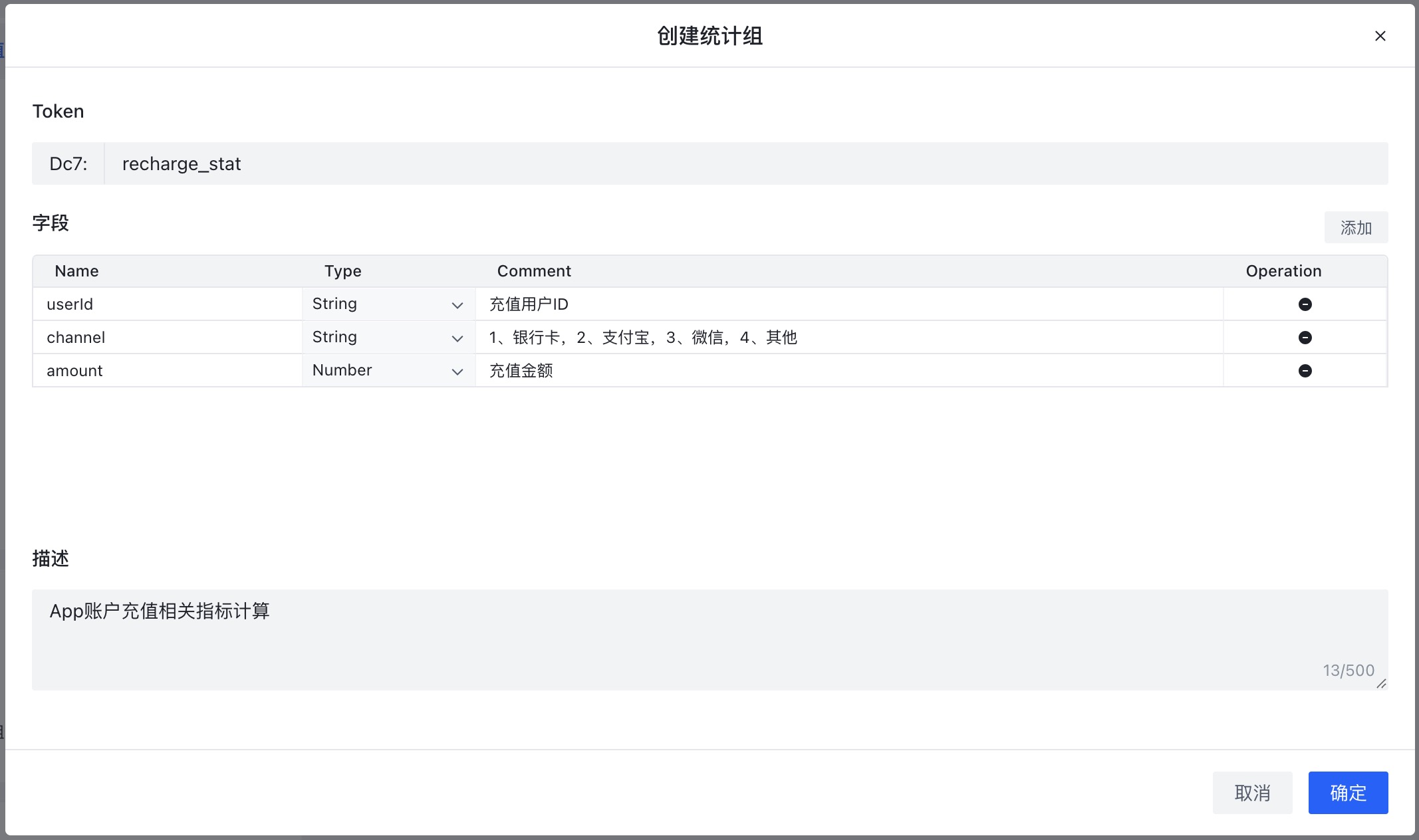1419x840 pixels.
Task: Click the Dc7: token prefix label
Action: (68, 164)
